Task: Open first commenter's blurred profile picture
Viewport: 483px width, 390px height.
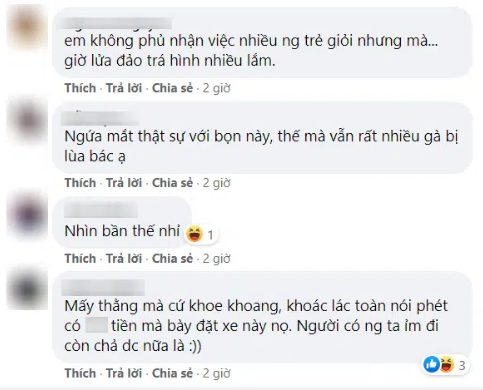Action: click(28, 27)
